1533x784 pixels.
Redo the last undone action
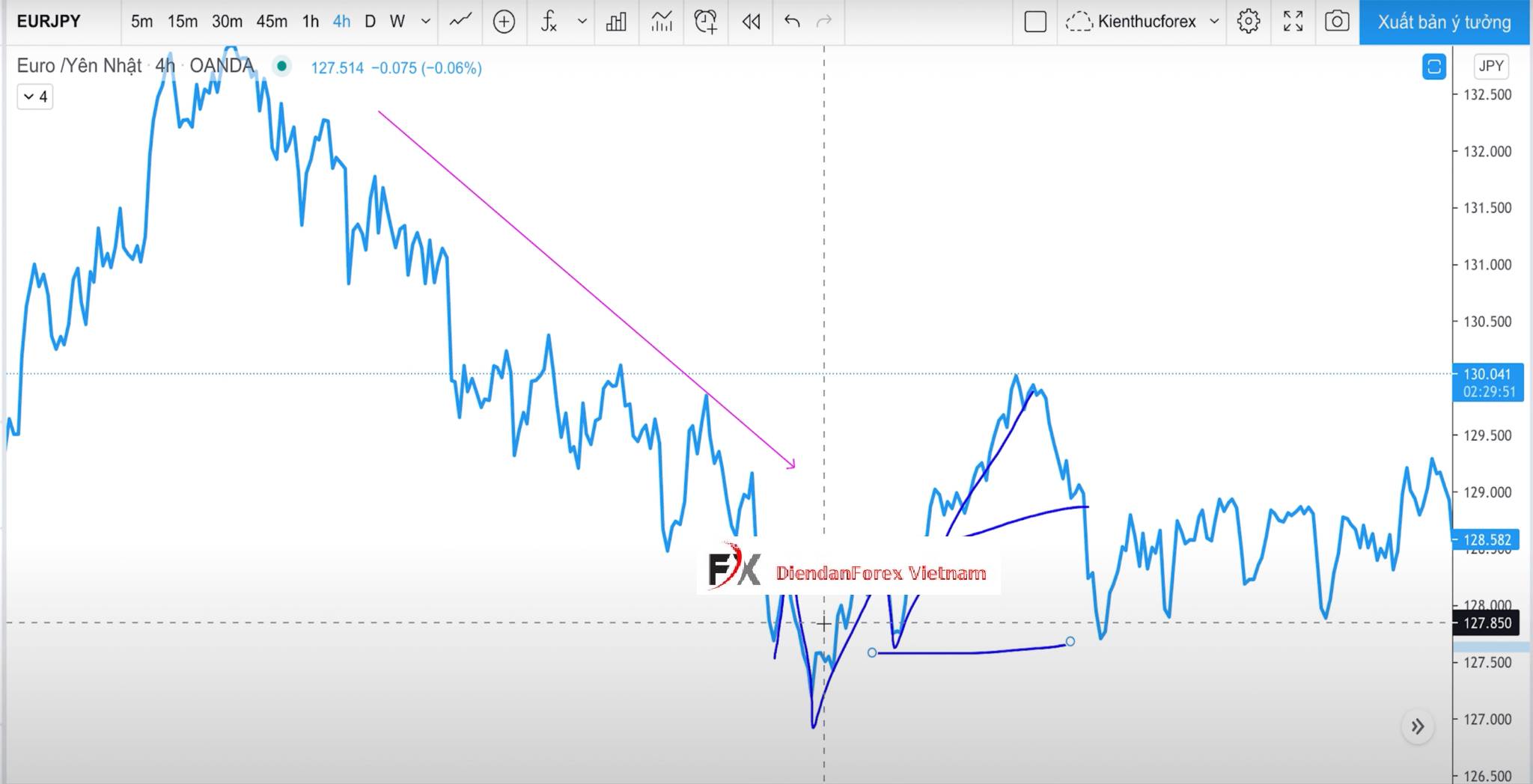(x=824, y=21)
